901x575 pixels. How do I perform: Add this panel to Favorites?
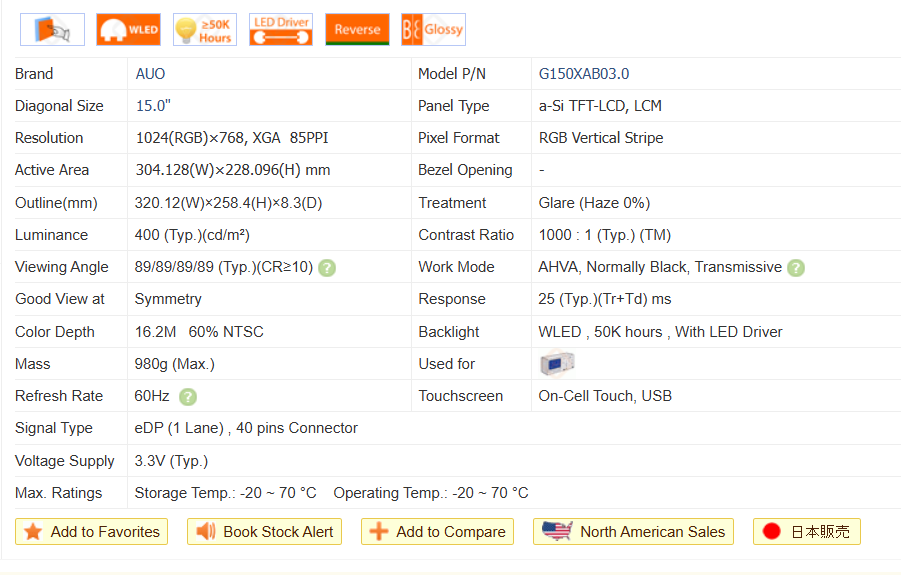click(92, 532)
